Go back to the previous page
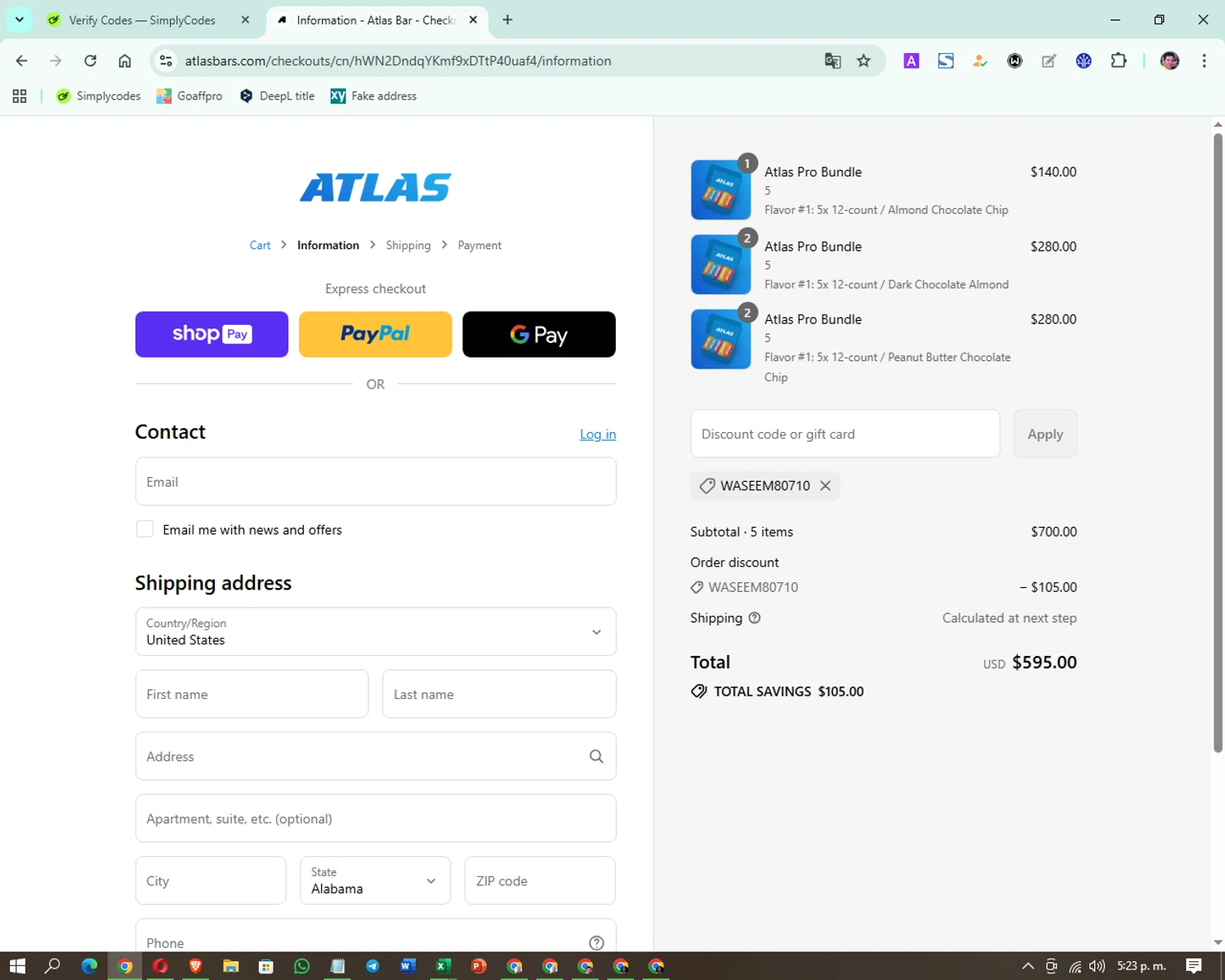The height and width of the screenshot is (980, 1225). point(22,60)
